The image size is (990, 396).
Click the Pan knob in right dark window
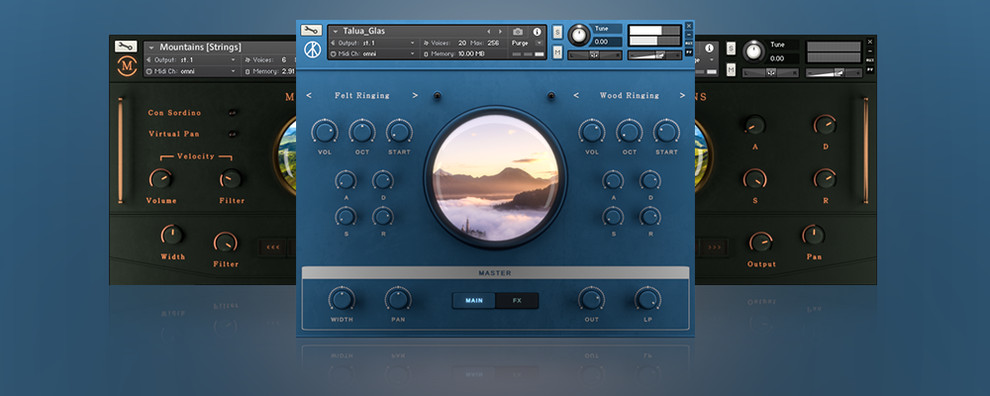pos(813,235)
